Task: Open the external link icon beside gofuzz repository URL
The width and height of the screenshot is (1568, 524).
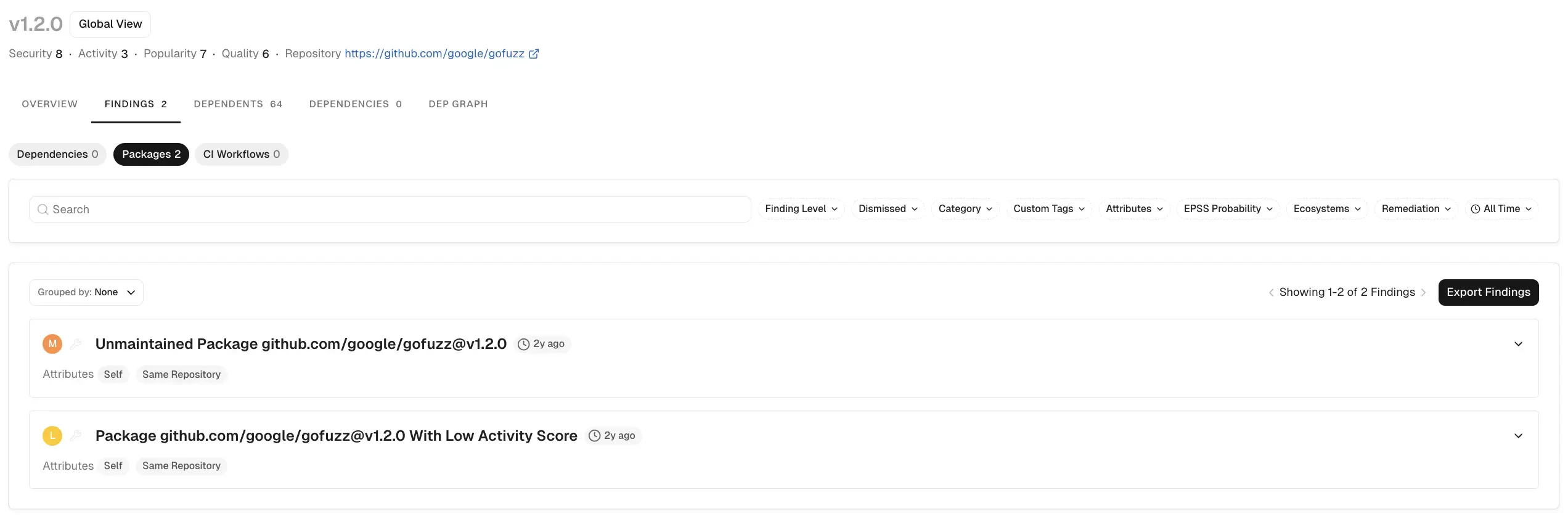Action: click(534, 54)
